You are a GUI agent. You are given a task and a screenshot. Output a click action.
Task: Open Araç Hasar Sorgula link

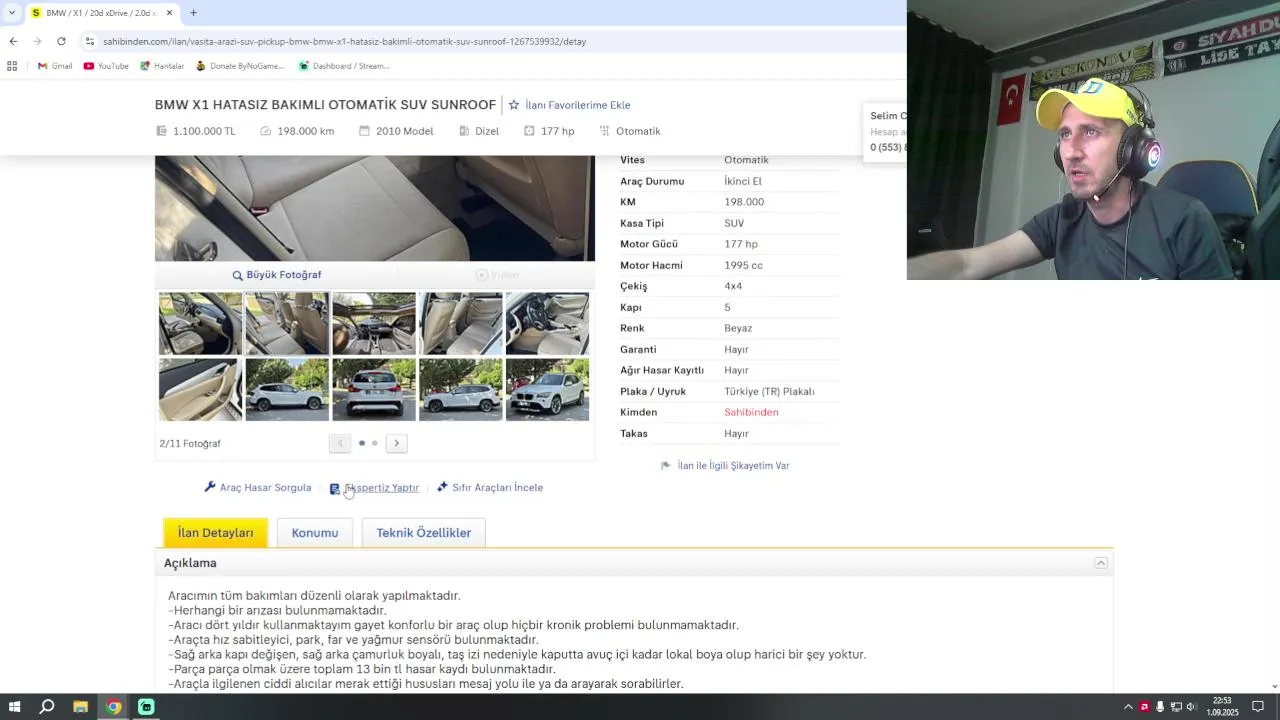tap(258, 488)
